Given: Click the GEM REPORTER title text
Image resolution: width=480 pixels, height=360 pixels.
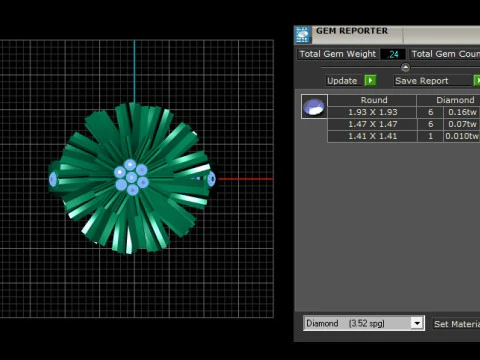Looking at the screenshot, I should click(352, 31).
